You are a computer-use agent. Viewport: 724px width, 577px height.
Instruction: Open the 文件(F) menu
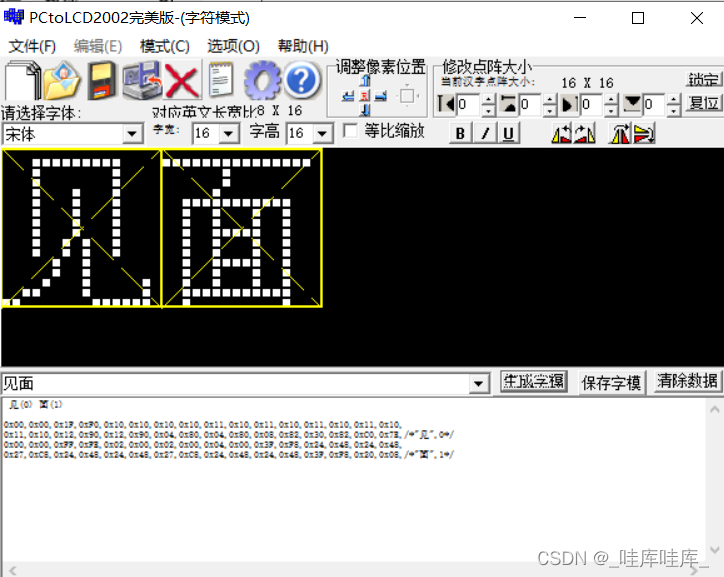(32, 46)
